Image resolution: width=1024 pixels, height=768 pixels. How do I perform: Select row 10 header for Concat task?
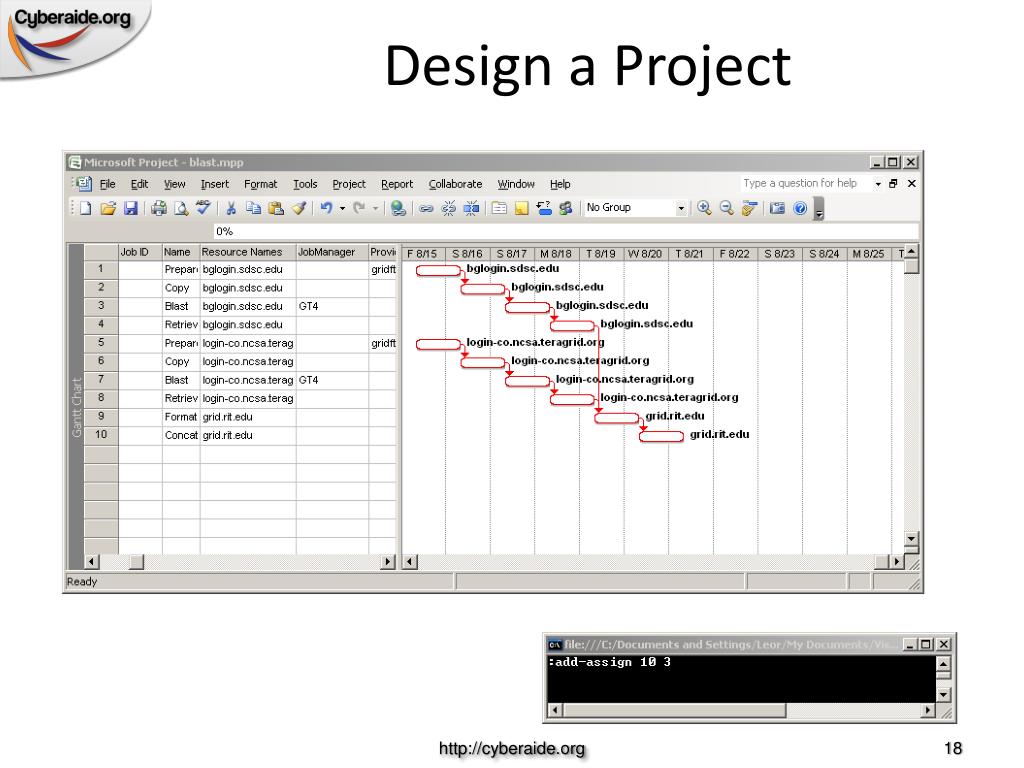[101, 435]
